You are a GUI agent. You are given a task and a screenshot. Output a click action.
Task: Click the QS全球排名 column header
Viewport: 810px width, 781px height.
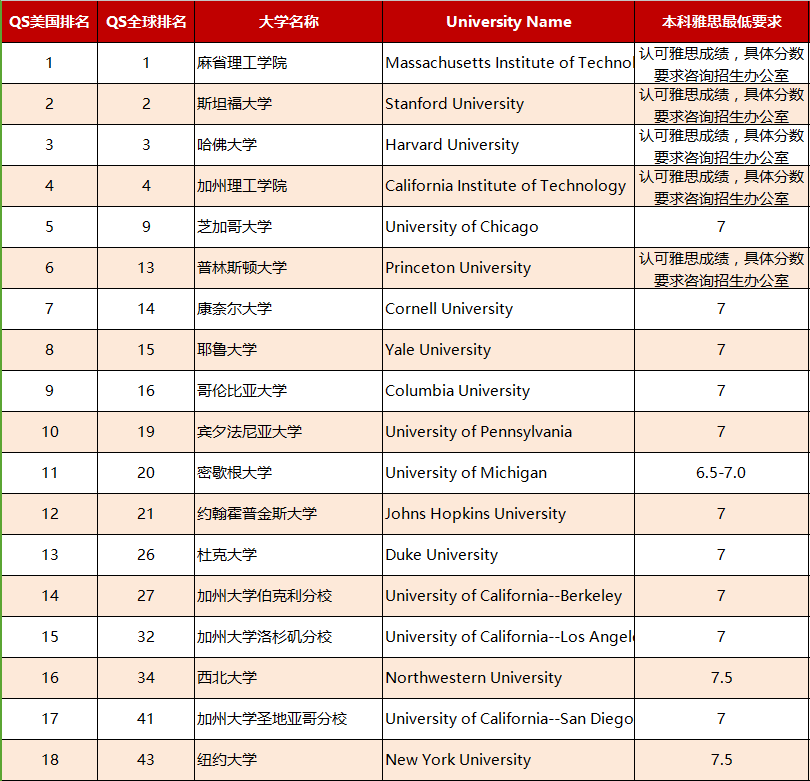coord(146,21)
